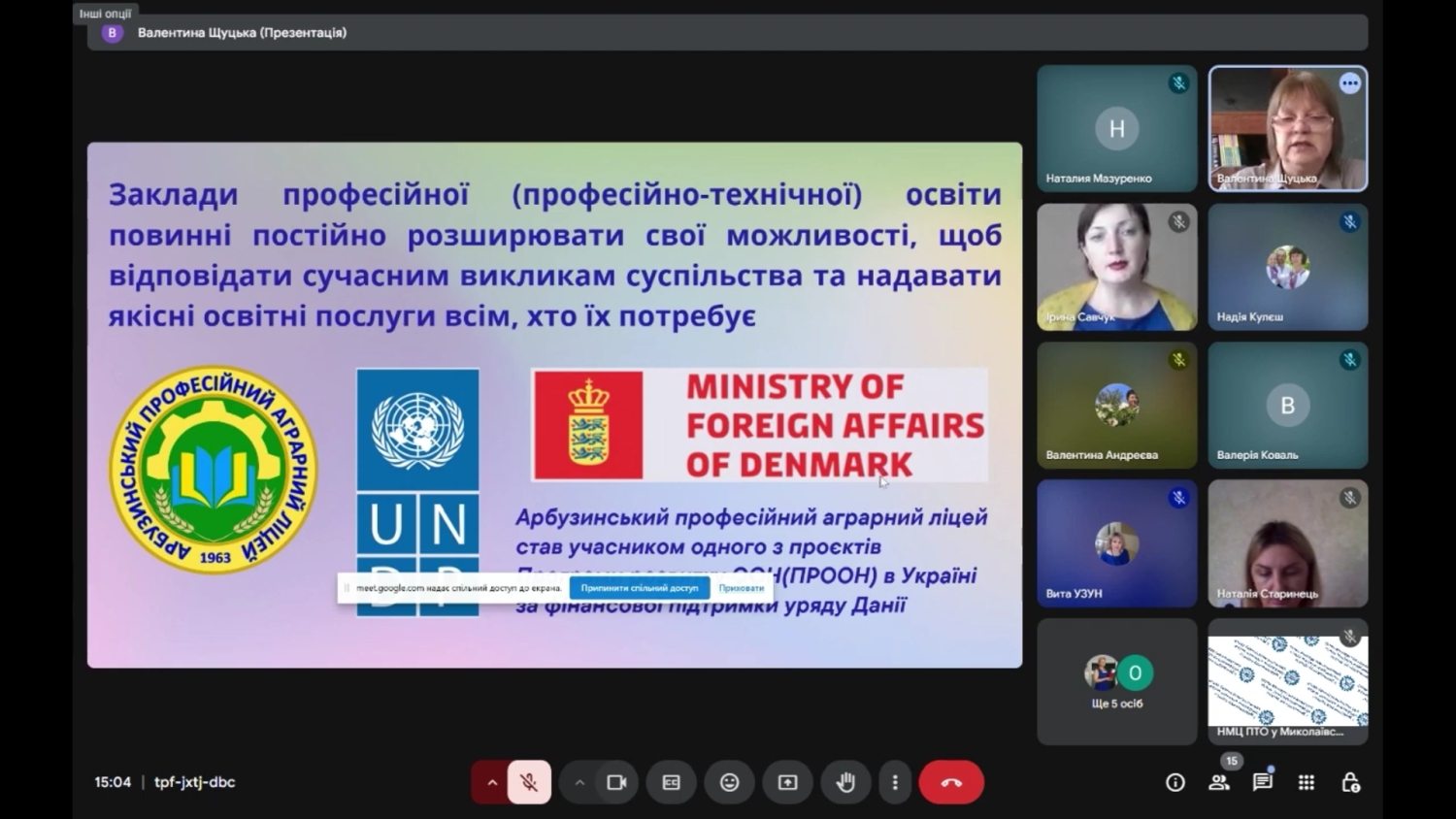Click muted mic icon on Ірина Савчук tile
The image size is (1456, 819).
click(1179, 222)
